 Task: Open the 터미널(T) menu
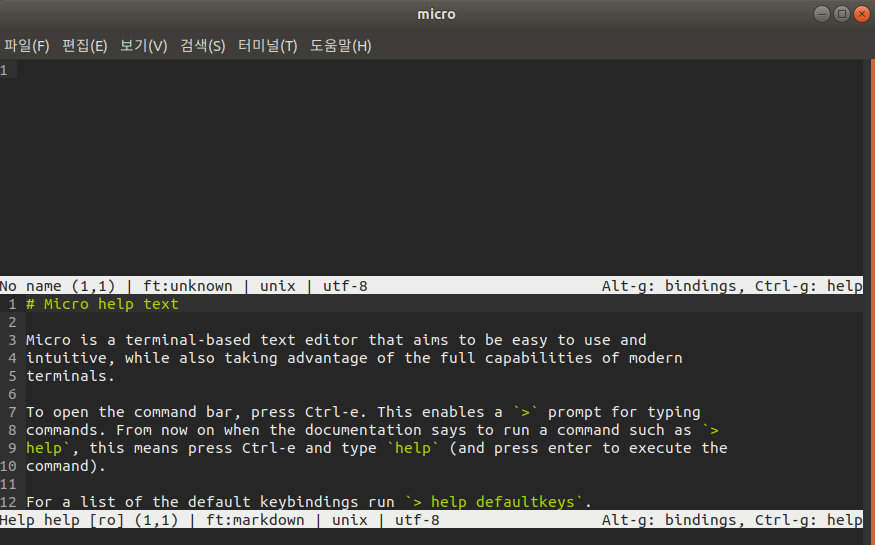click(x=267, y=46)
